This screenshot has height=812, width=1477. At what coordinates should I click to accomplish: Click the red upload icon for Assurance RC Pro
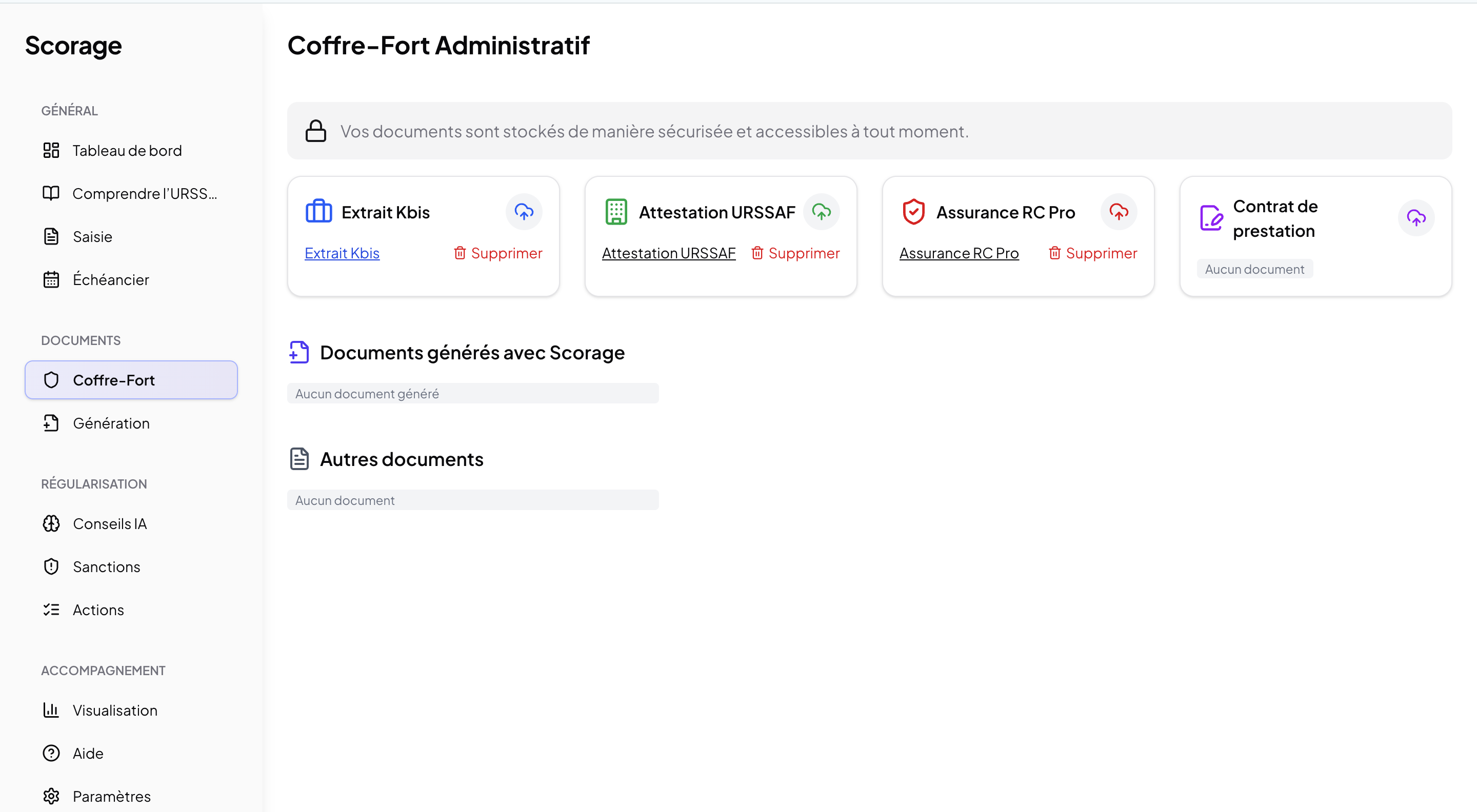(x=1118, y=212)
